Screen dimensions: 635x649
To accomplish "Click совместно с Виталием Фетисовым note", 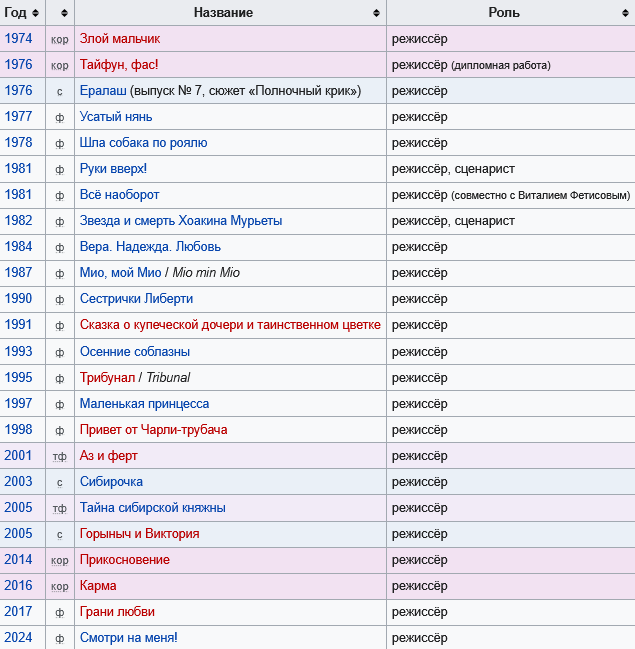I will click(541, 195).
